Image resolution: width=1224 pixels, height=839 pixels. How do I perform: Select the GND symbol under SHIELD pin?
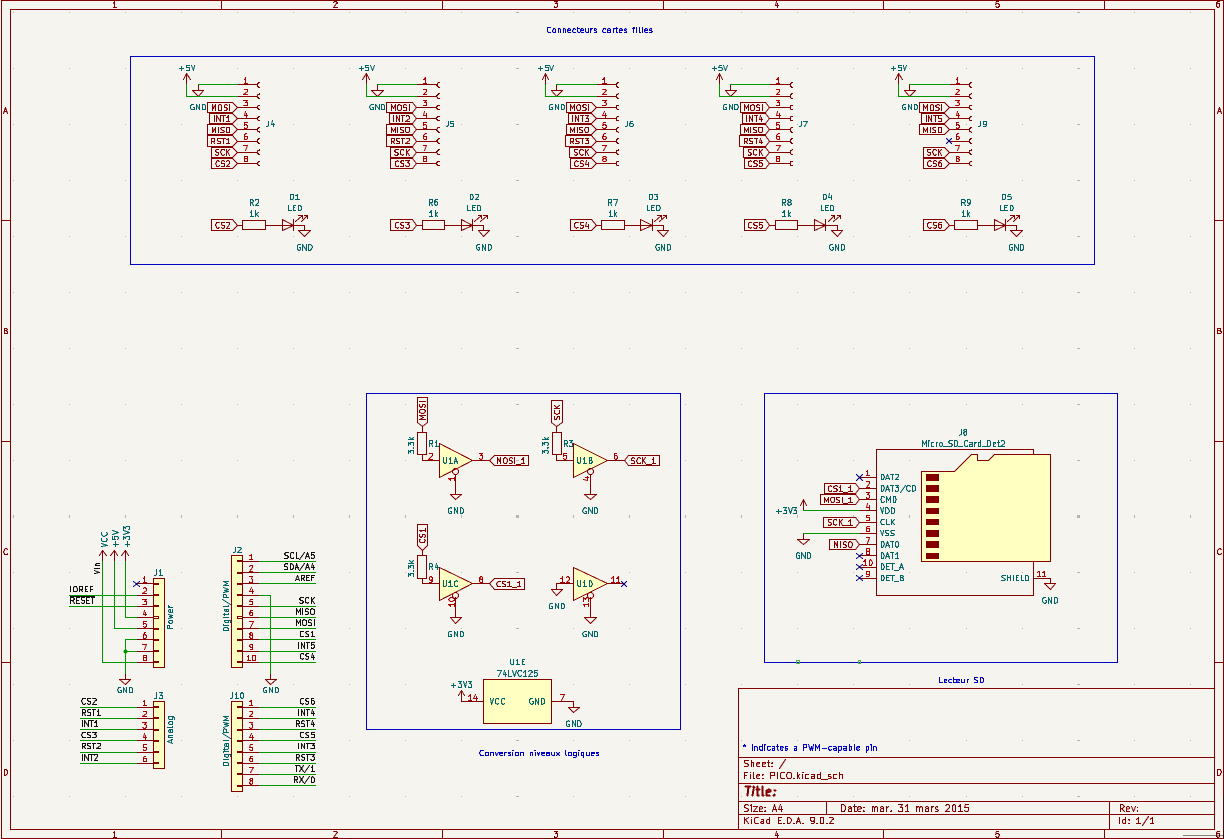(x=1049, y=590)
